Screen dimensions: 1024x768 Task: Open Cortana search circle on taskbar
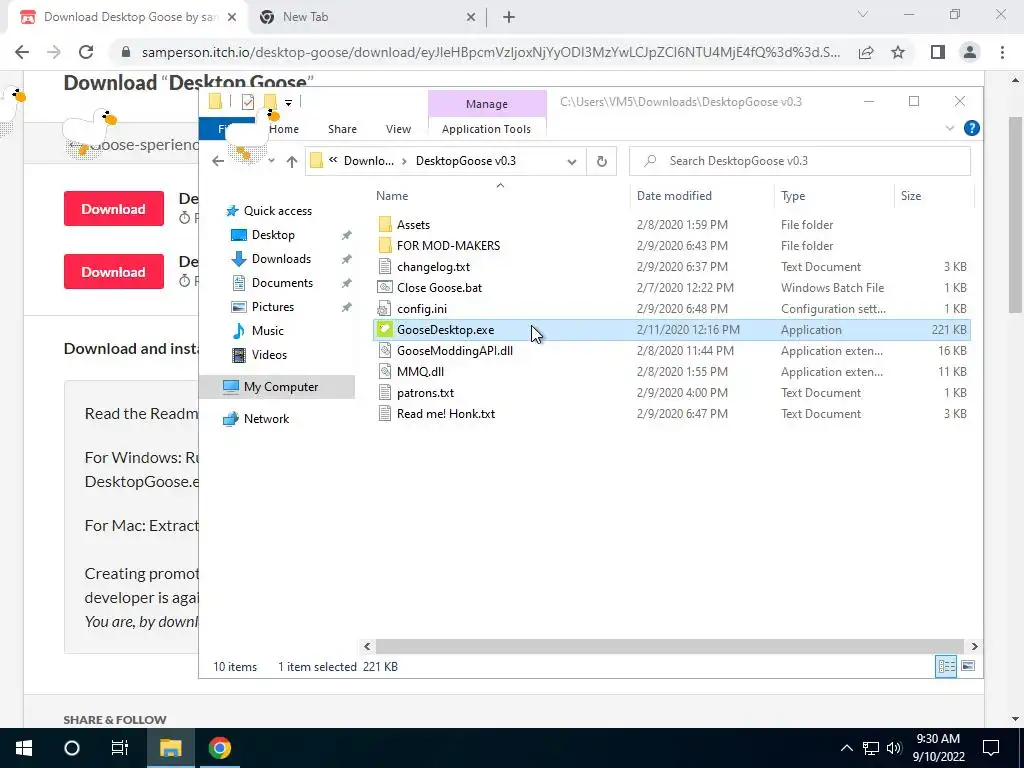point(72,748)
